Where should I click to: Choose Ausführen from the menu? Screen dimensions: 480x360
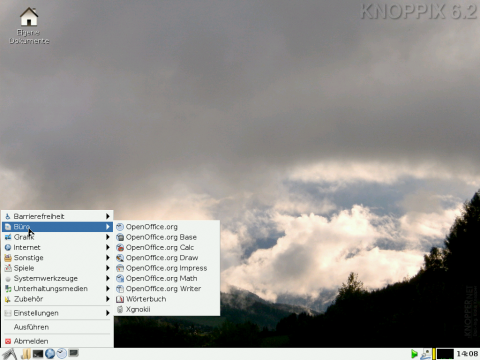tap(57, 327)
